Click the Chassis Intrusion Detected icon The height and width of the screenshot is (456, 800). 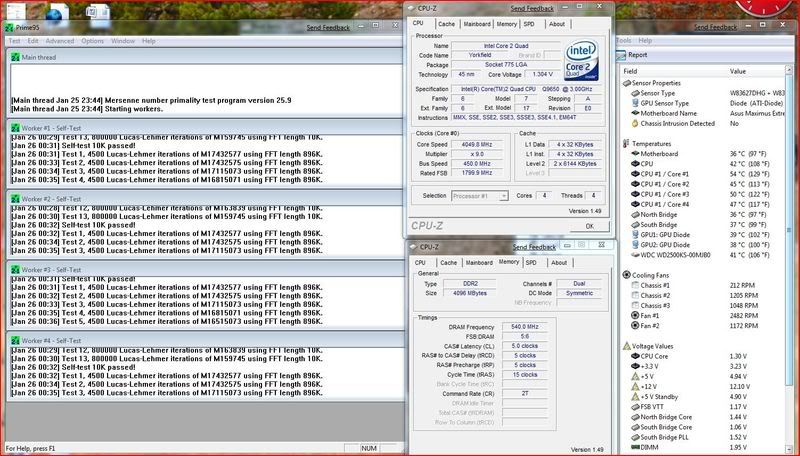635,123
